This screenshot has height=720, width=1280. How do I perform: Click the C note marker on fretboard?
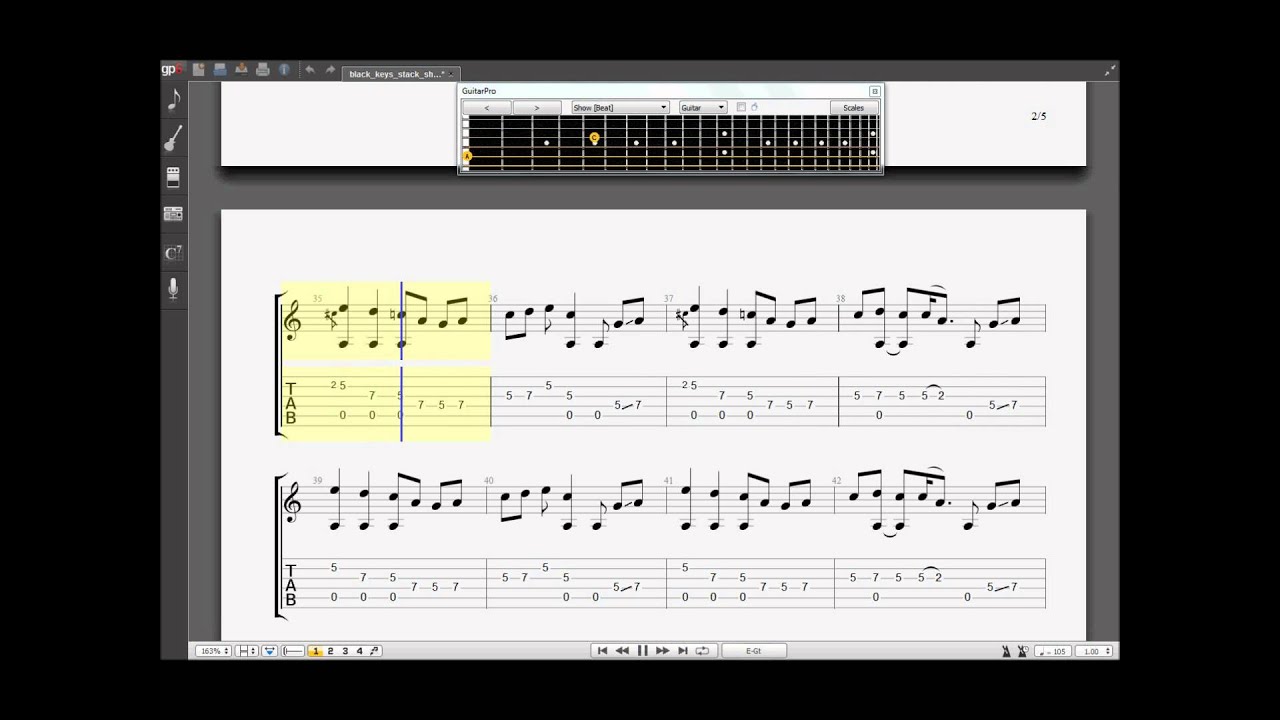click(594, 138)
